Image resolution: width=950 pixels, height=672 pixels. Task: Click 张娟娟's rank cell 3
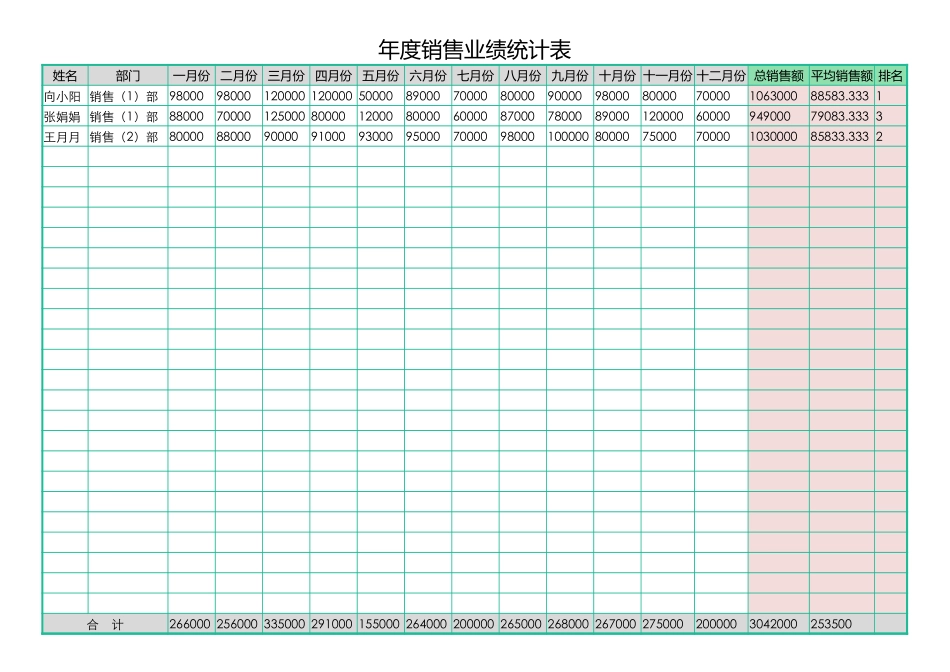pyautogui.click(x=891, y=116)
